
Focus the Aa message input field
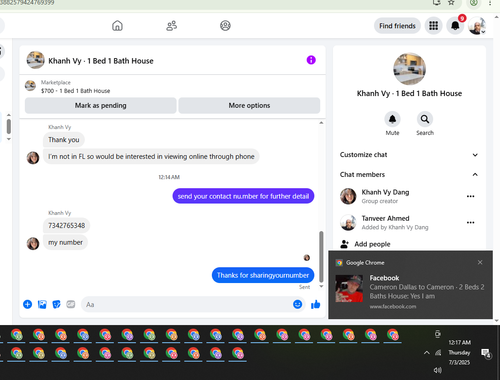187,305
